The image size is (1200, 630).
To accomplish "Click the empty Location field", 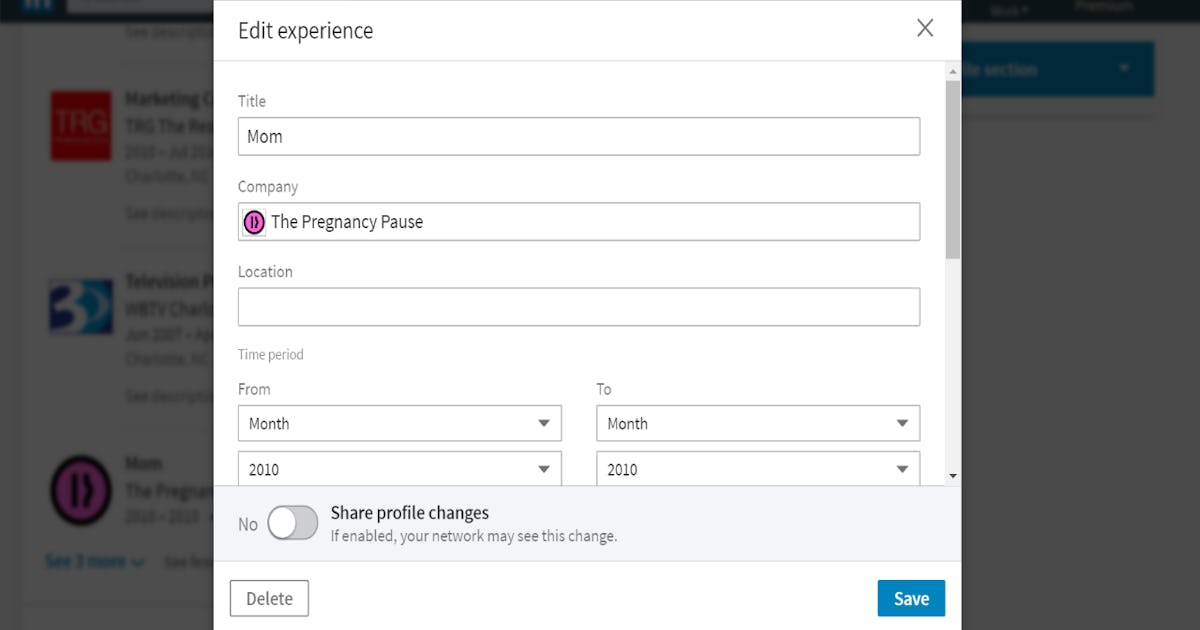I will (x=579, y=307).
